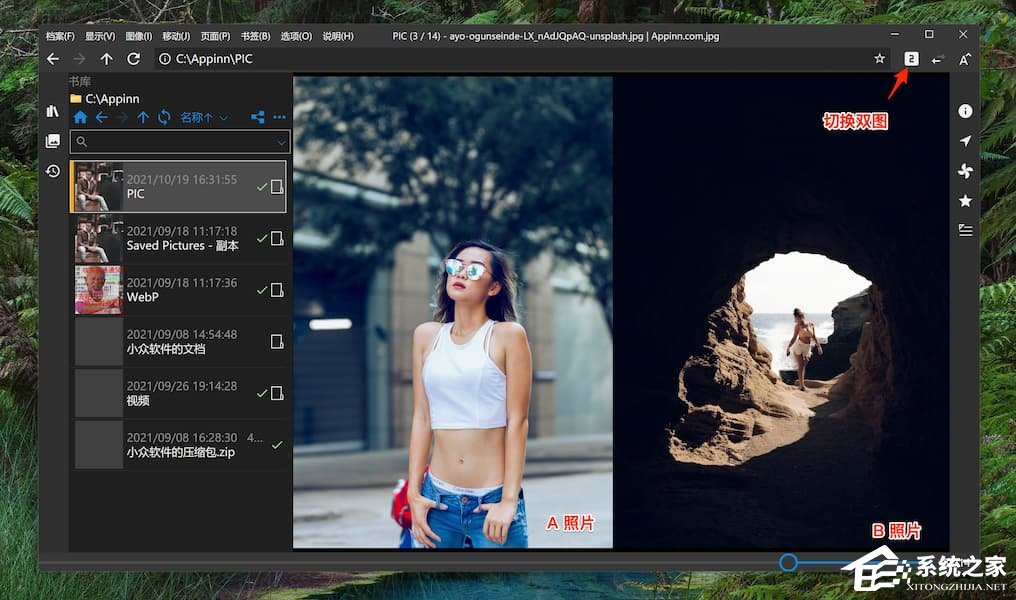Viewport: 1016px width, 600px height.
Task: Open the bookmarks panel star icon
Action: pos(965,201)
